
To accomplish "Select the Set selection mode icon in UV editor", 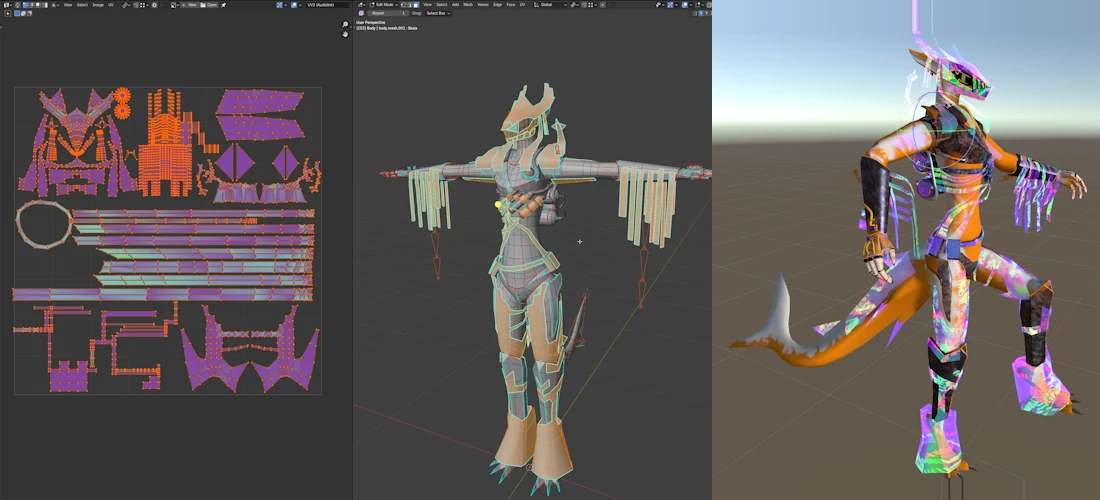I will (18, 13).
